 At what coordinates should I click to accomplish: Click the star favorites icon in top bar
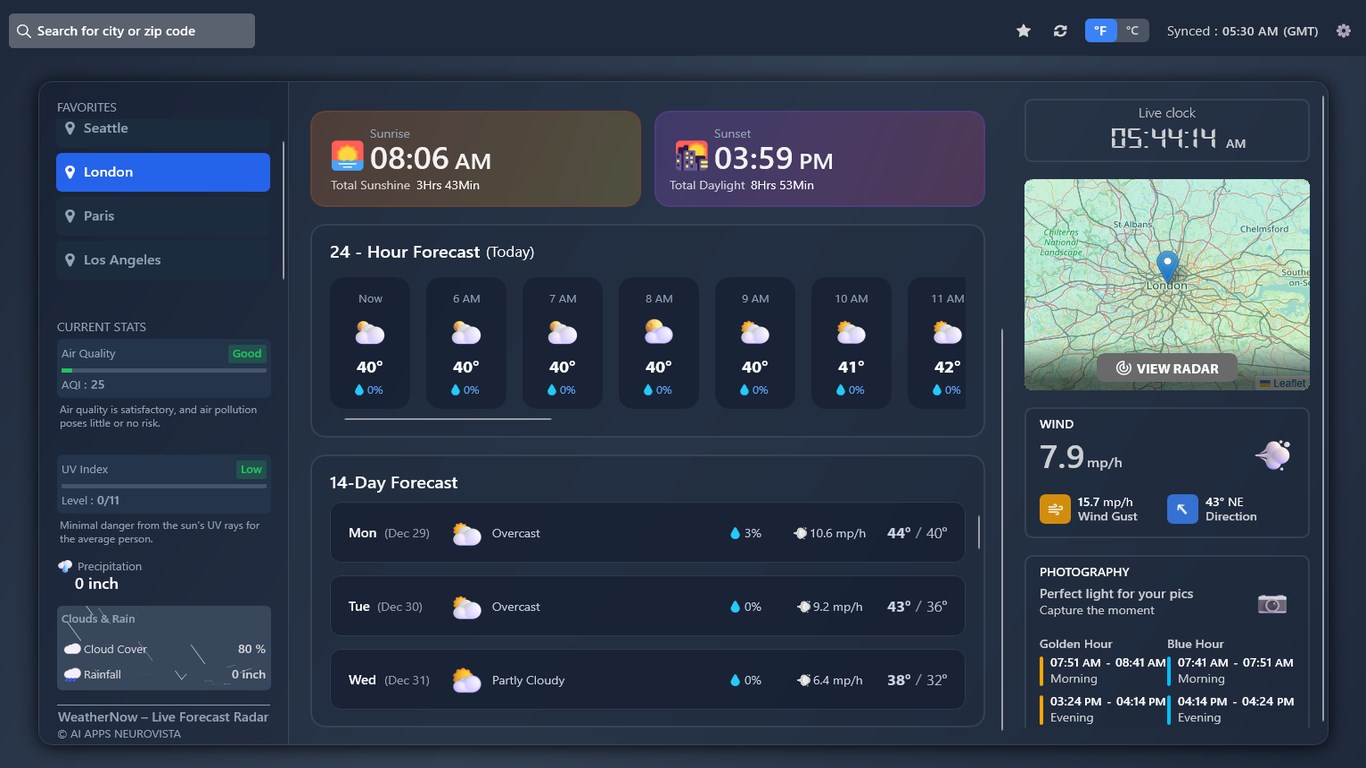tap(1023, 30)
